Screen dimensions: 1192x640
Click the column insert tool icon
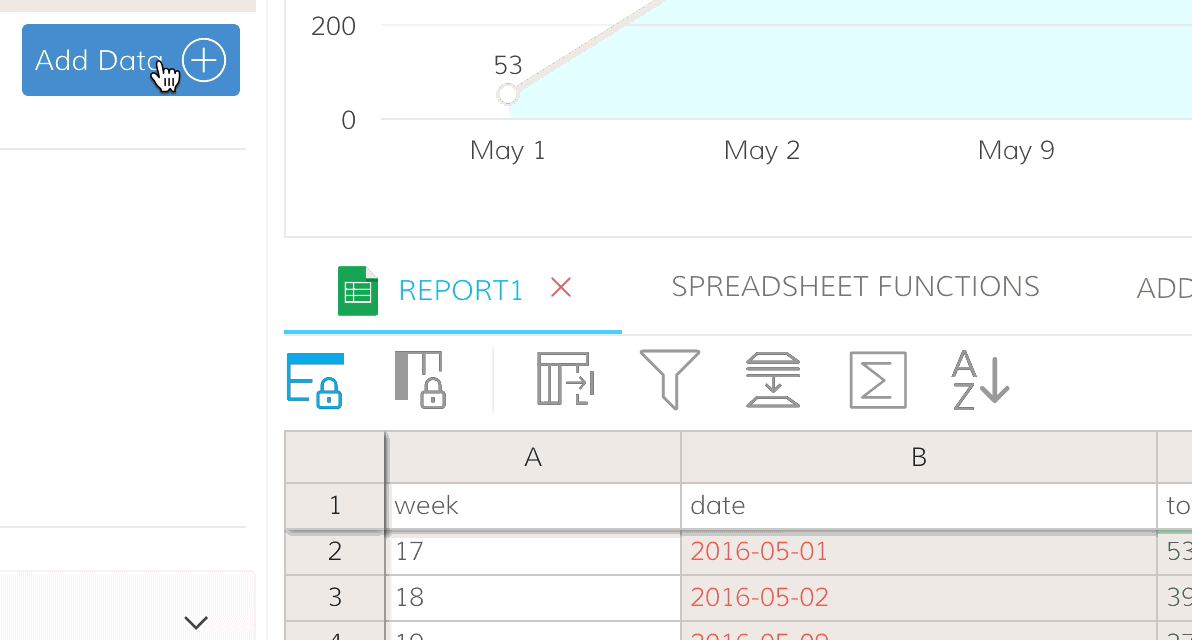pos(566,380)
